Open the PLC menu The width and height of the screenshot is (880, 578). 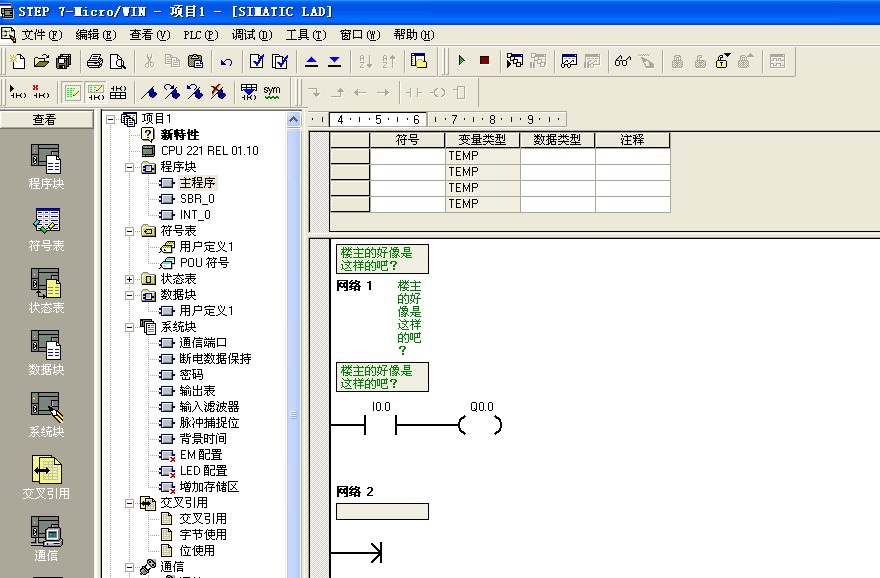pos(200,35)
